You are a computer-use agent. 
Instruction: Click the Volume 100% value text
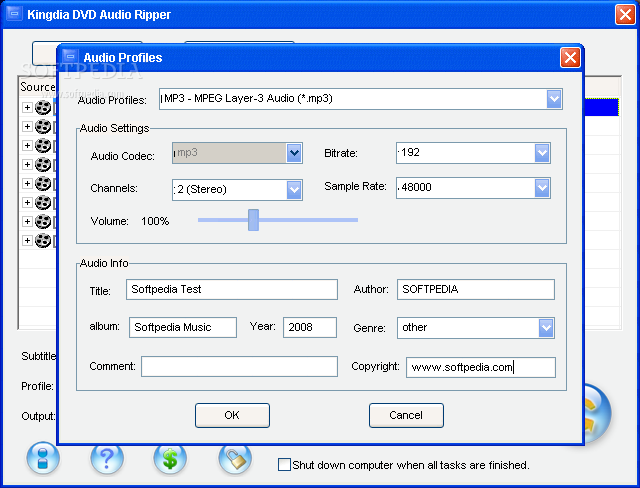pyautogui.click(x=155, y=221)
